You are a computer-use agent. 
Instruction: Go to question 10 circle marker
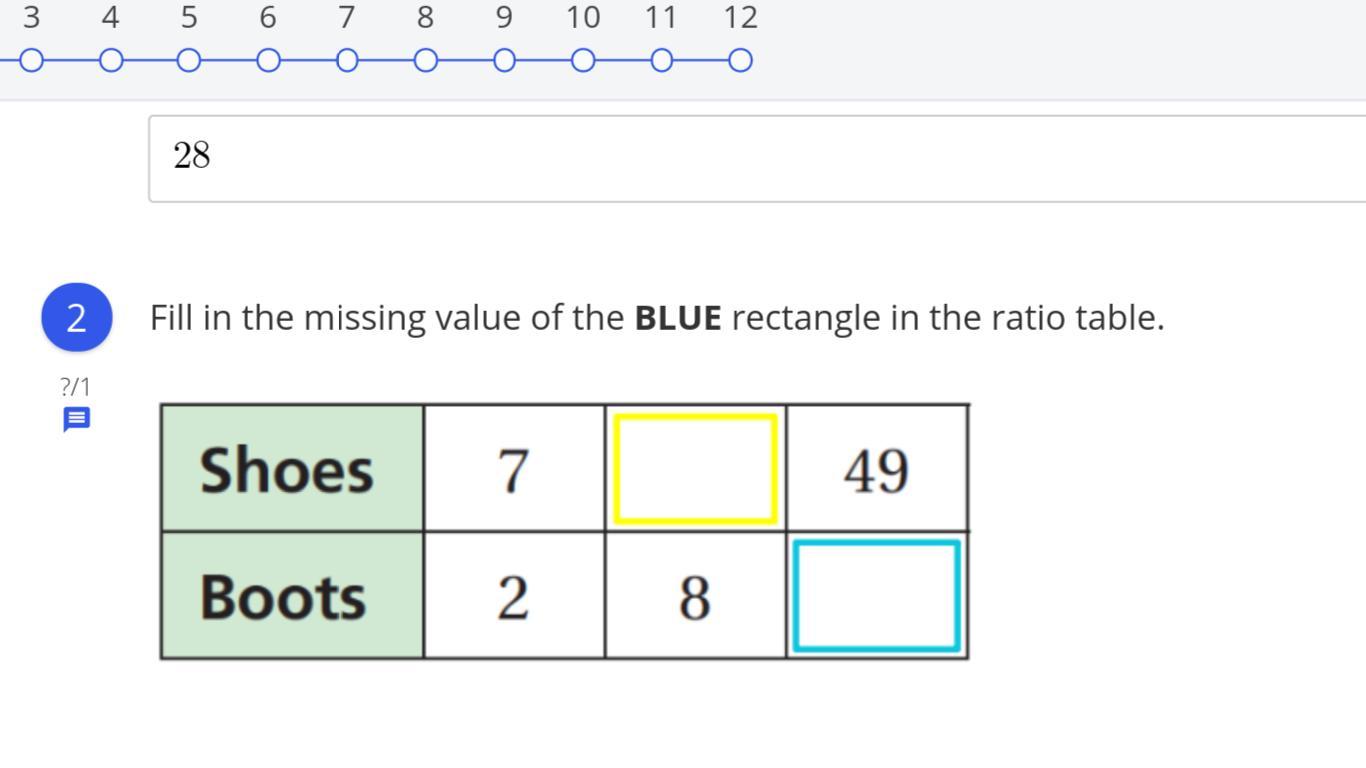coord(583,61)
